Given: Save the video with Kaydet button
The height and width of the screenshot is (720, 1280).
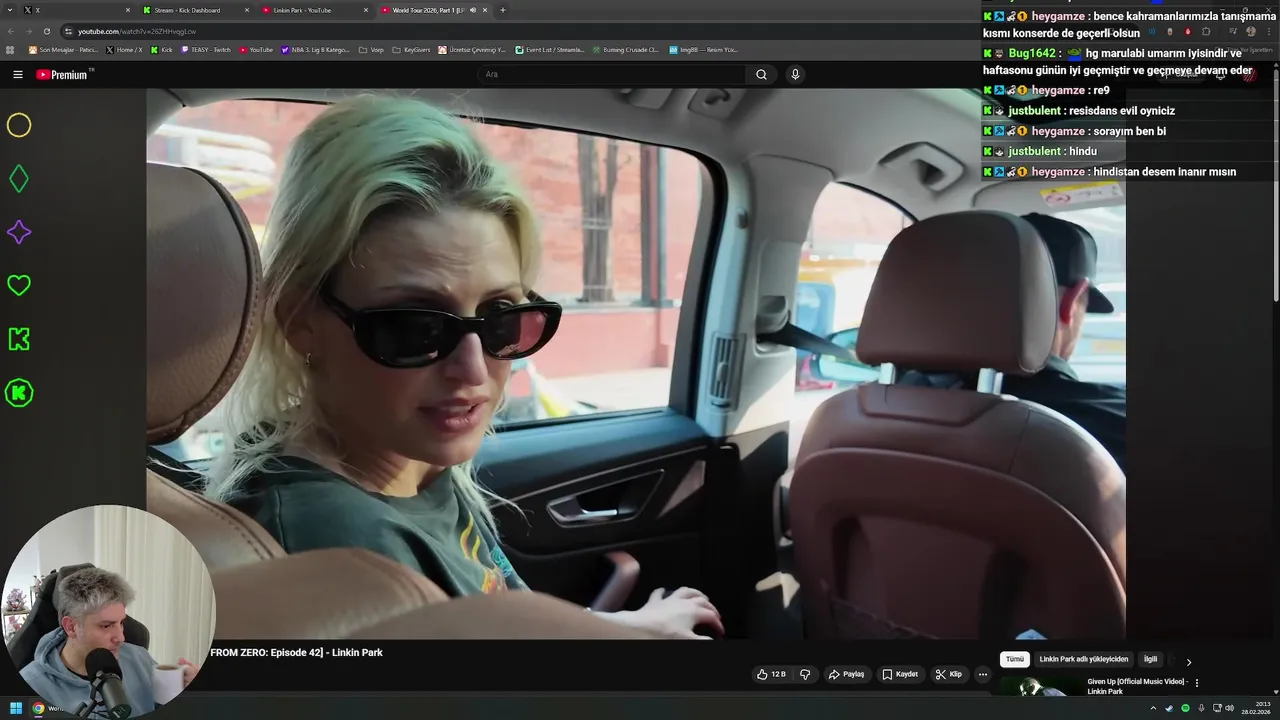Looking at the screenshot, I should pyautogui.click(x=900, y=674).
